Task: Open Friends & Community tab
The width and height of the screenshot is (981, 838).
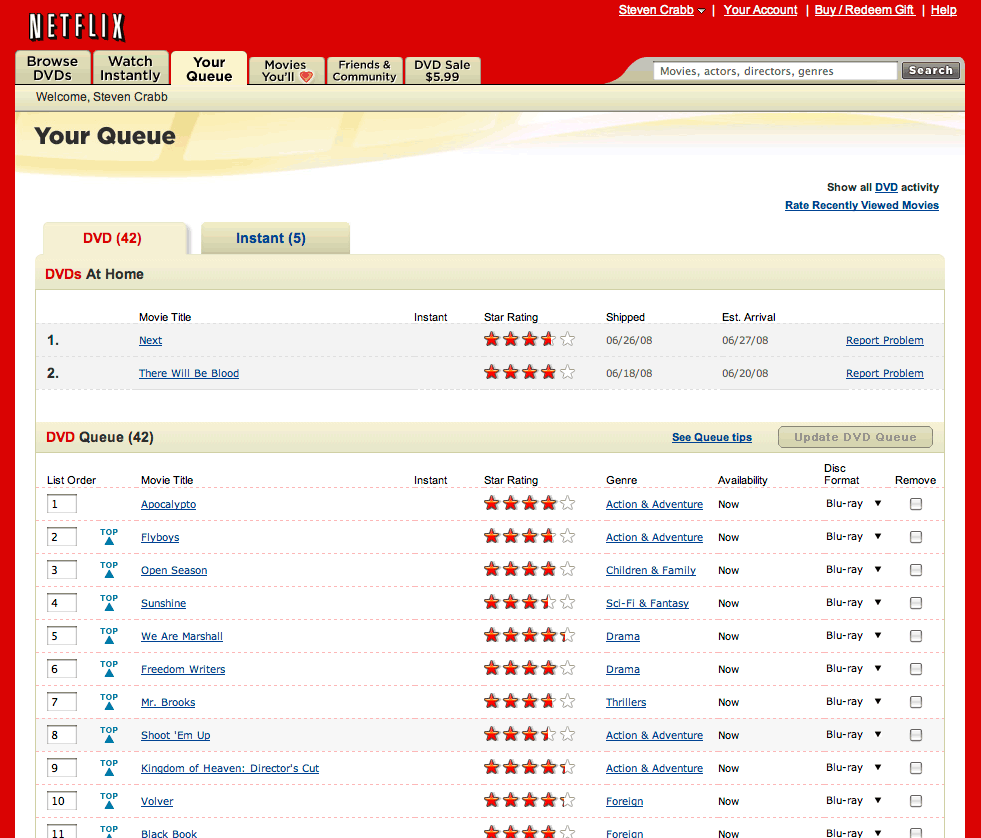Action: [364, 70]
